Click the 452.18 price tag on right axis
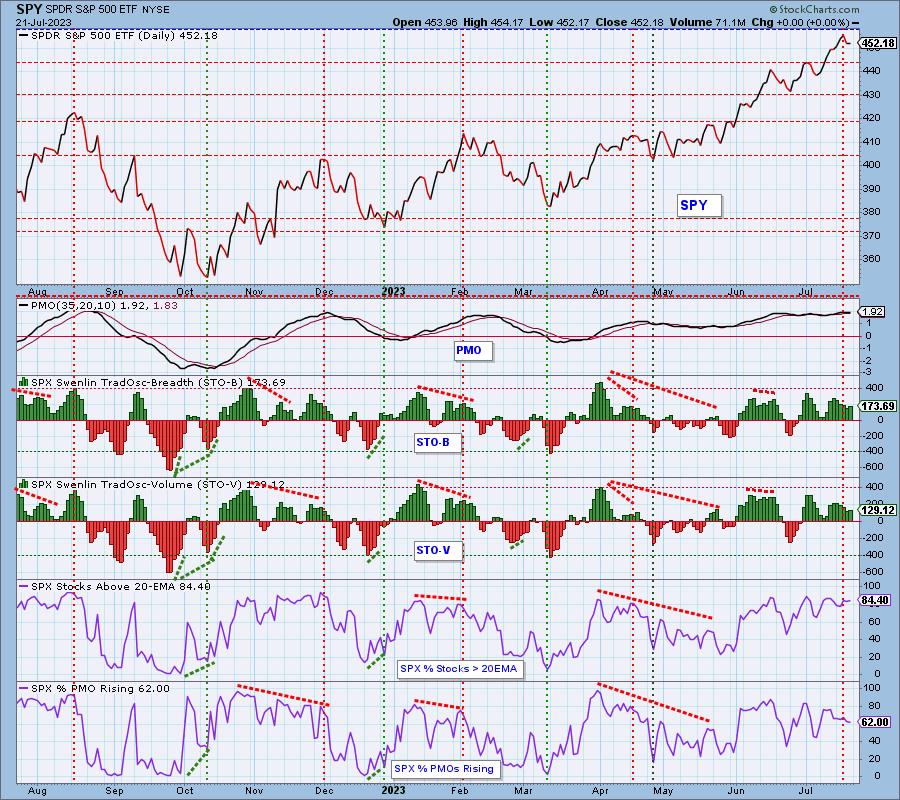The height and width of the screenshot is (800, 900). (x=879, y=43)
